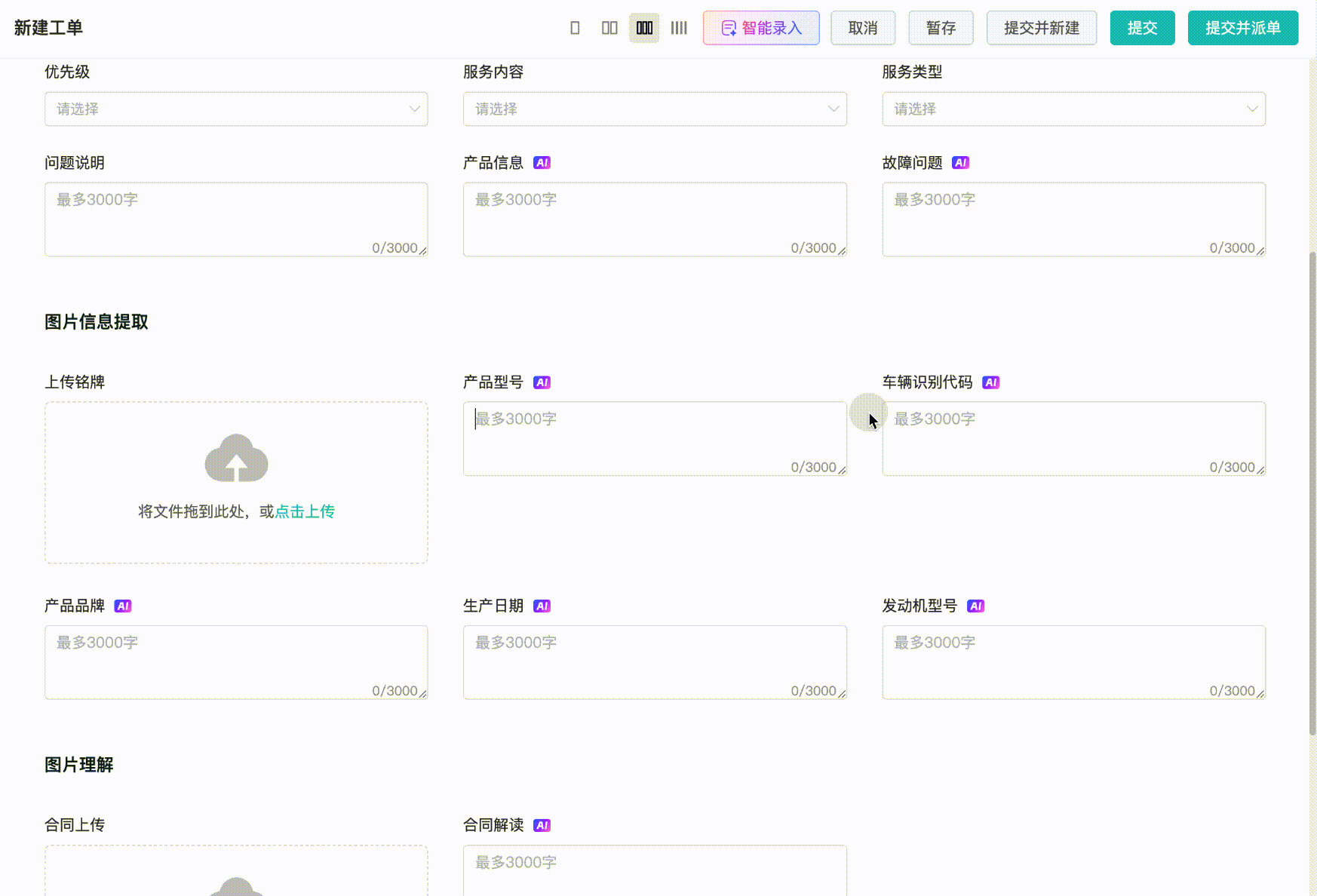
Task: Click 暂存 to save draft
Action: 941,28
